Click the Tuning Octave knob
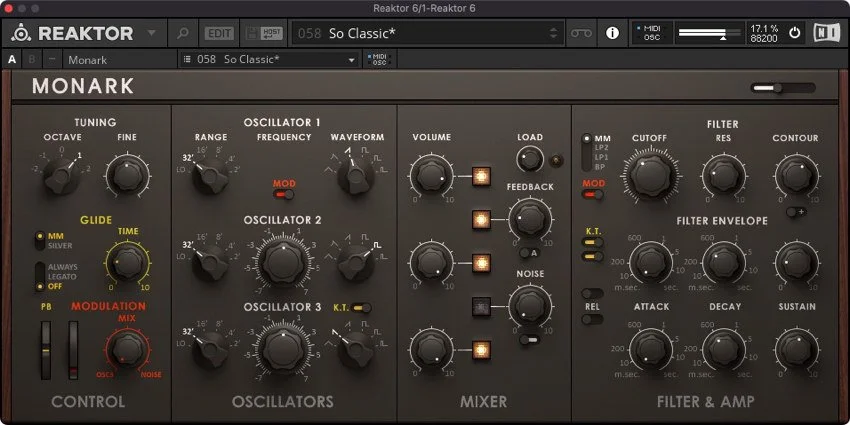 tap(61, 174)
